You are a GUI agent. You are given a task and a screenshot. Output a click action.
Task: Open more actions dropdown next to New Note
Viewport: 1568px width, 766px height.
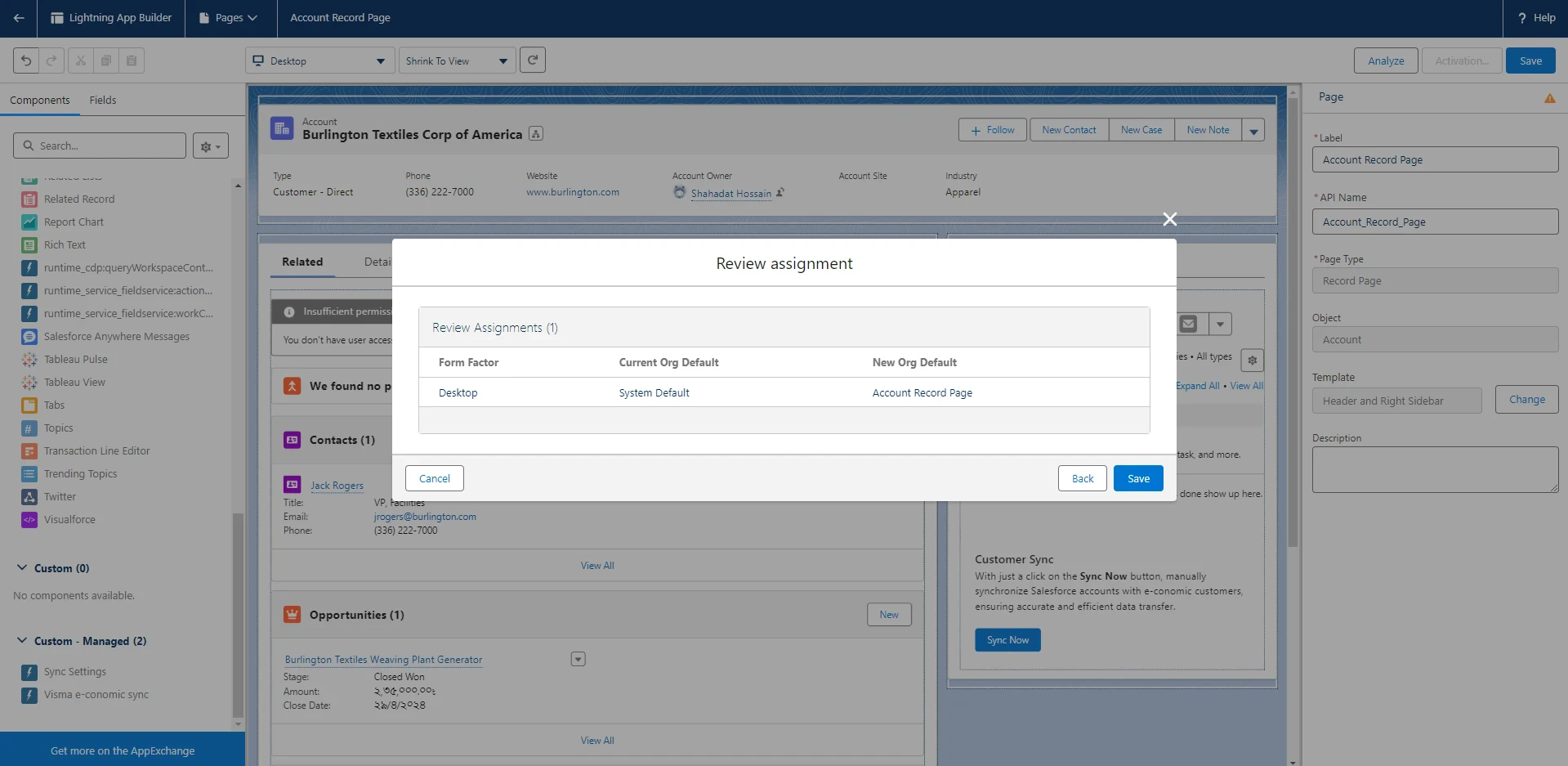point(1253,131)
